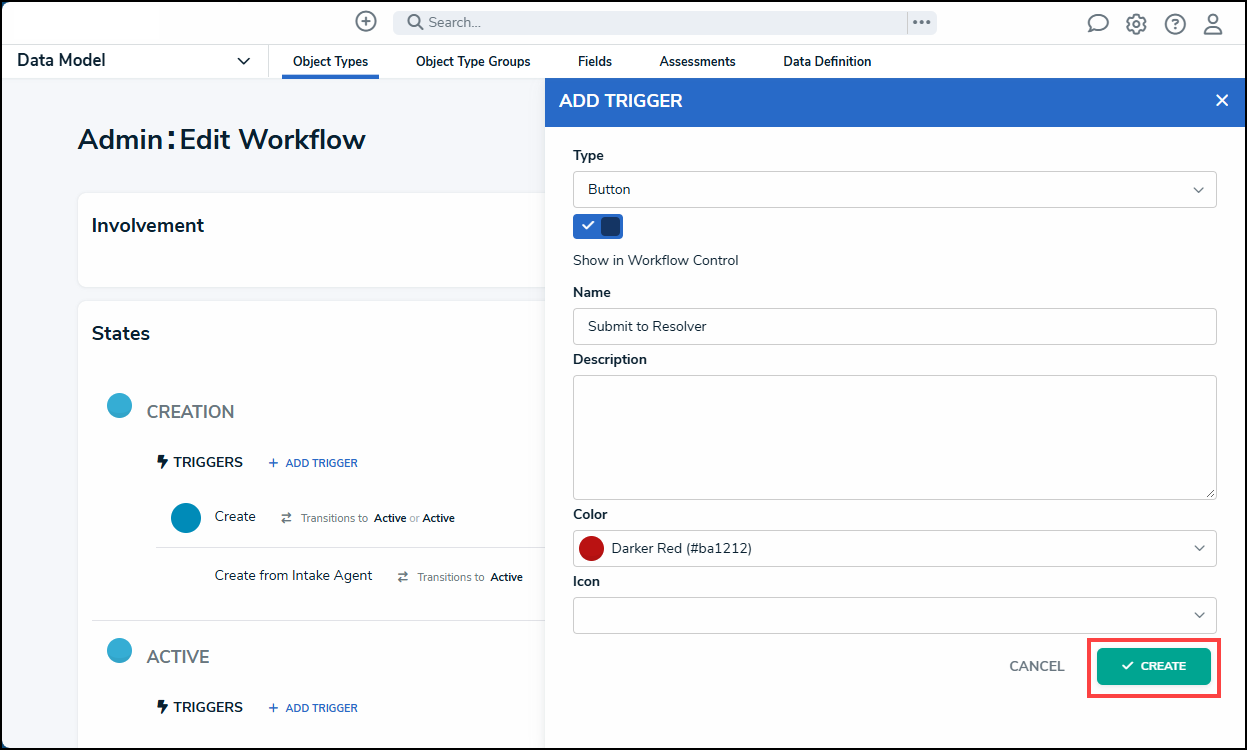This screenshot has width=1247, height=750.
Task: Click Add Trigger under the Creation state
Action: [313, 463]
